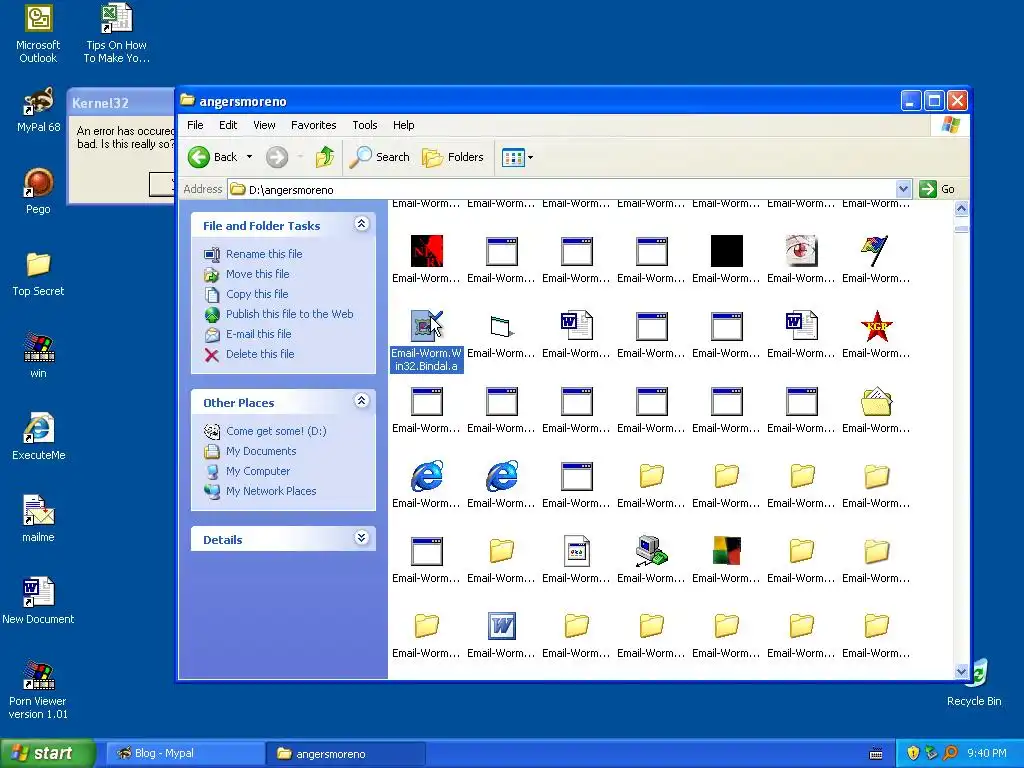Switch to Blog - Mypal taskbar button
1024x768 pixels.
(184, 753)
